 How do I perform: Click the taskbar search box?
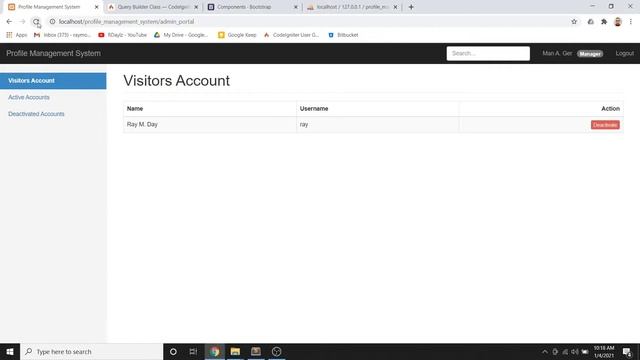point(91,351)
